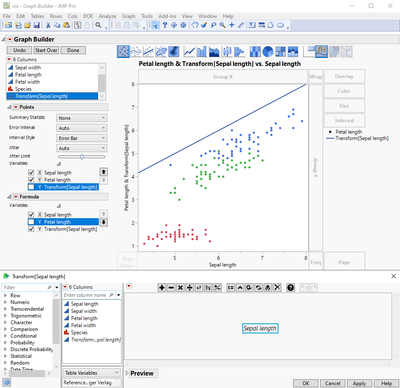Open the Interval Style Error Bar dropdown
Image resolution: width=400 pixels, height=388 pixels.
(x=81, y=138)
